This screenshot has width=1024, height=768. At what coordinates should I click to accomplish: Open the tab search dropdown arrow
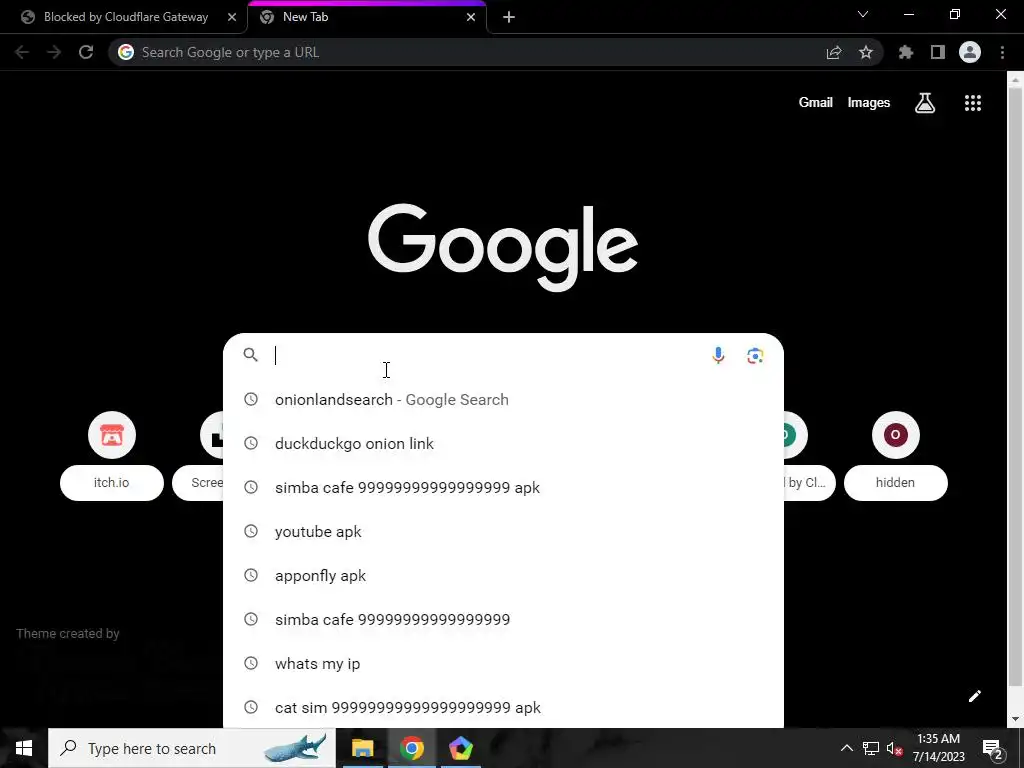pos(863,14)
